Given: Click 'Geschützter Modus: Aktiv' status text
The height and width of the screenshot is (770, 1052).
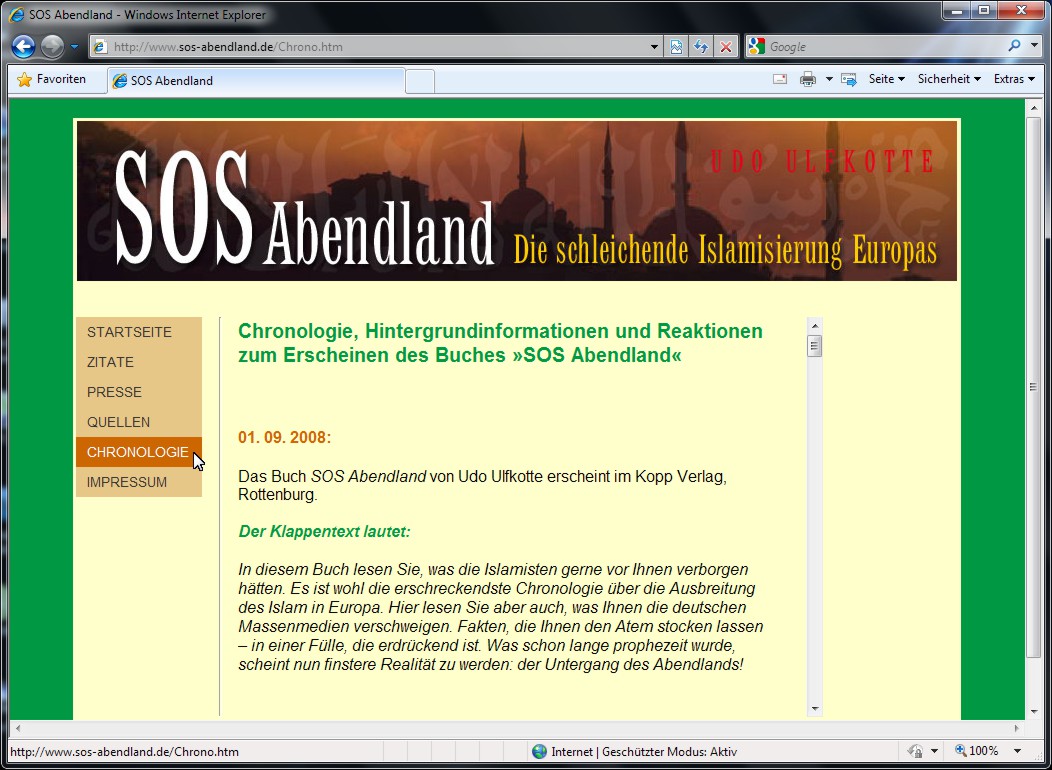Looking at the screenshot, I should pos(671,752).
